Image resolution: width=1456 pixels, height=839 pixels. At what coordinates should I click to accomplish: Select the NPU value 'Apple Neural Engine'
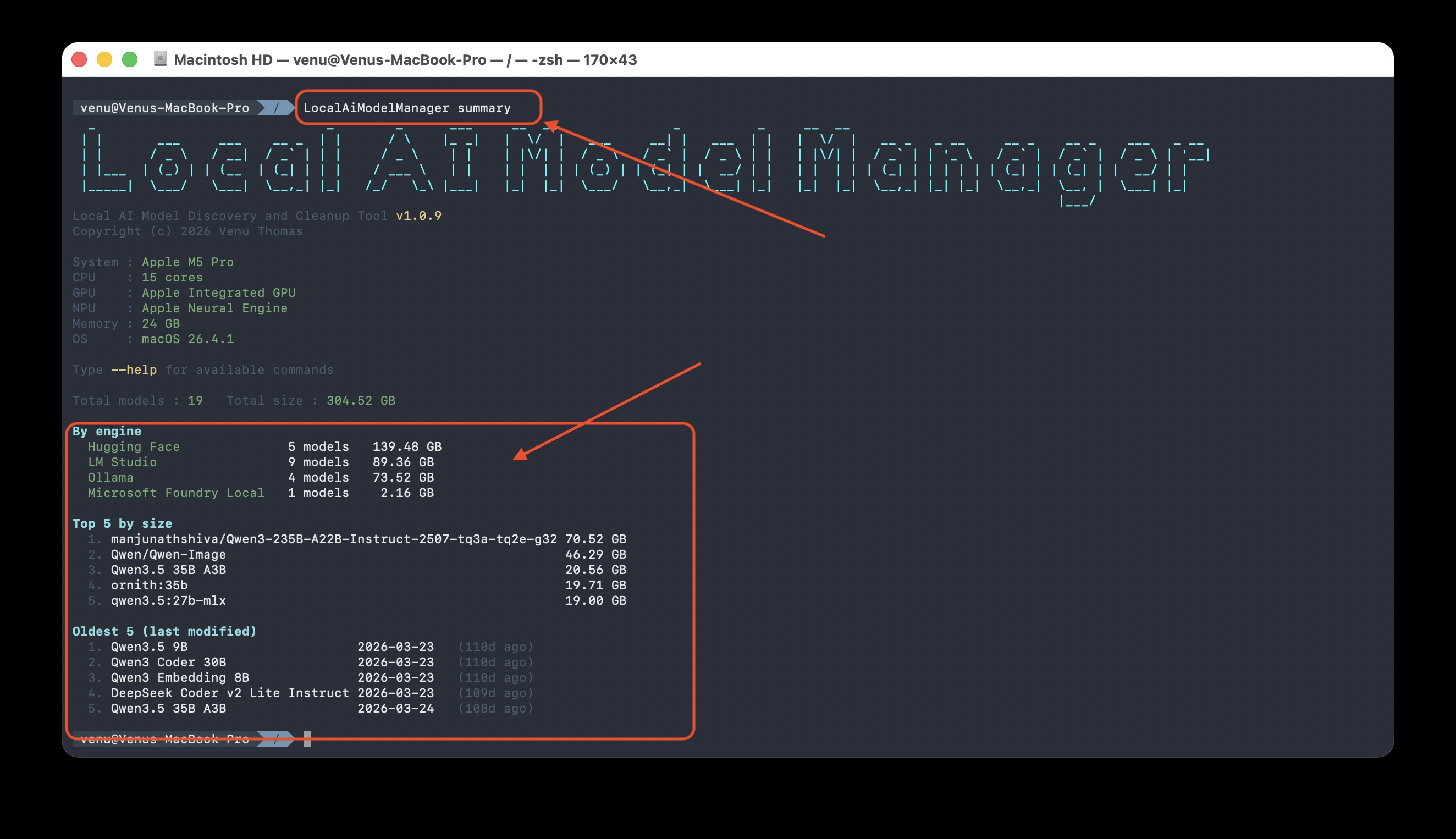point(214,308)
